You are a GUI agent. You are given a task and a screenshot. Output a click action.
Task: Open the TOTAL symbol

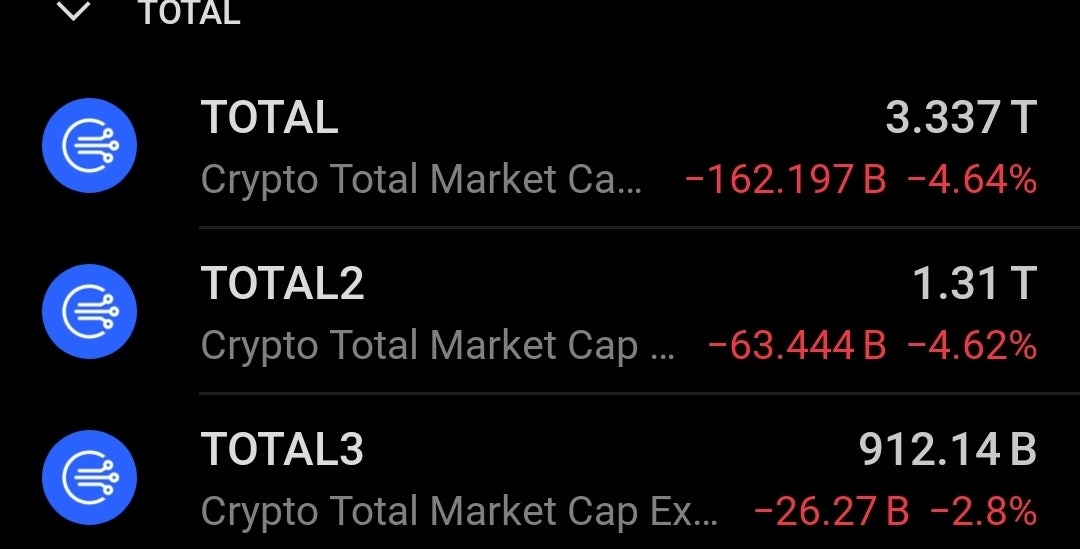tap(270, 118)
